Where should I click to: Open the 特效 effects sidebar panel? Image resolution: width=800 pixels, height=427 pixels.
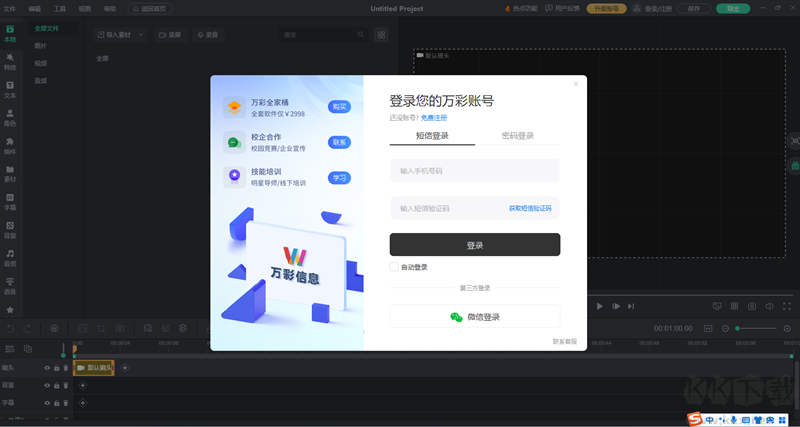coord(10,62)
